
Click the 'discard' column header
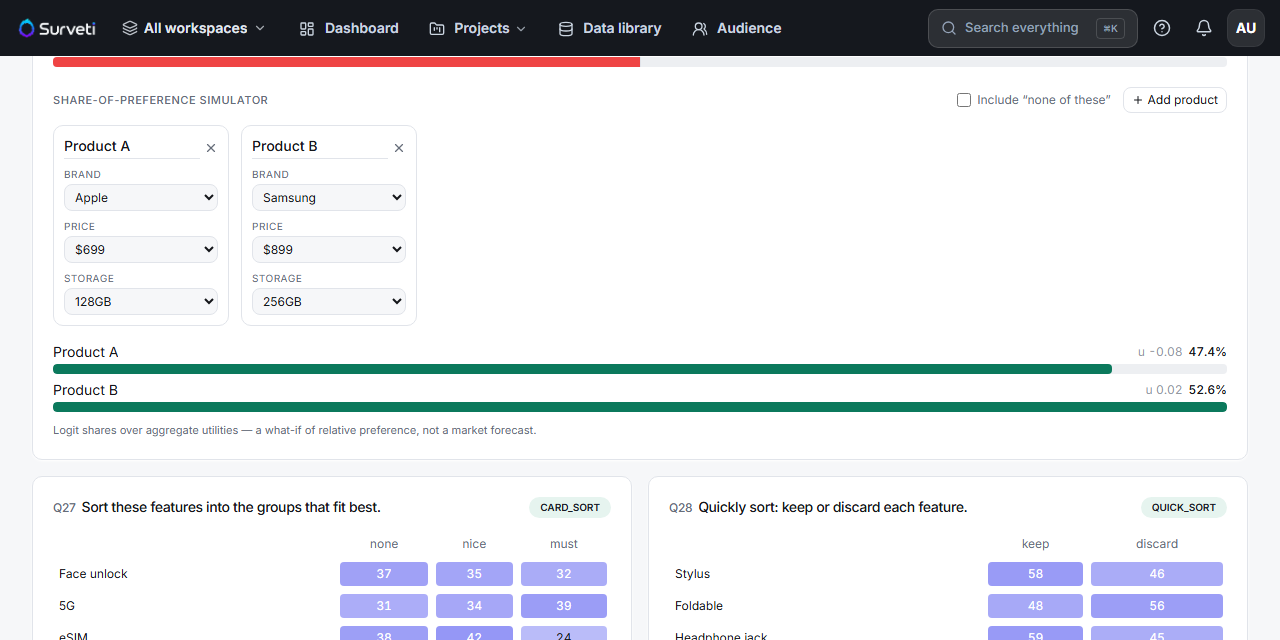tap(1157, 544)
